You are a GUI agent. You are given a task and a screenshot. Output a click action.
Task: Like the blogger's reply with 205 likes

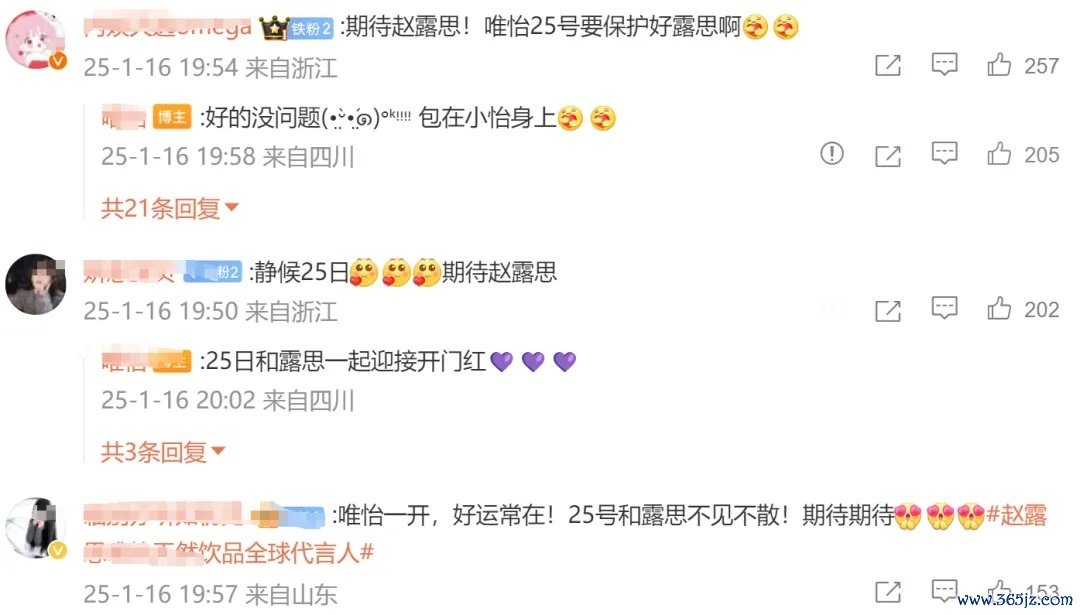click(x=999, y=154)
